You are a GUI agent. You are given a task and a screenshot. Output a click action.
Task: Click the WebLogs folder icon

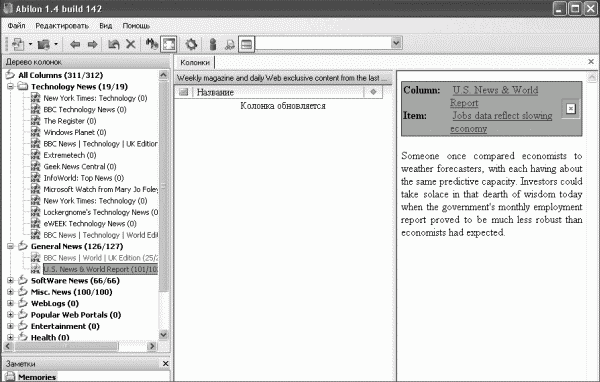pyautogui.click(x=23, y=303)
